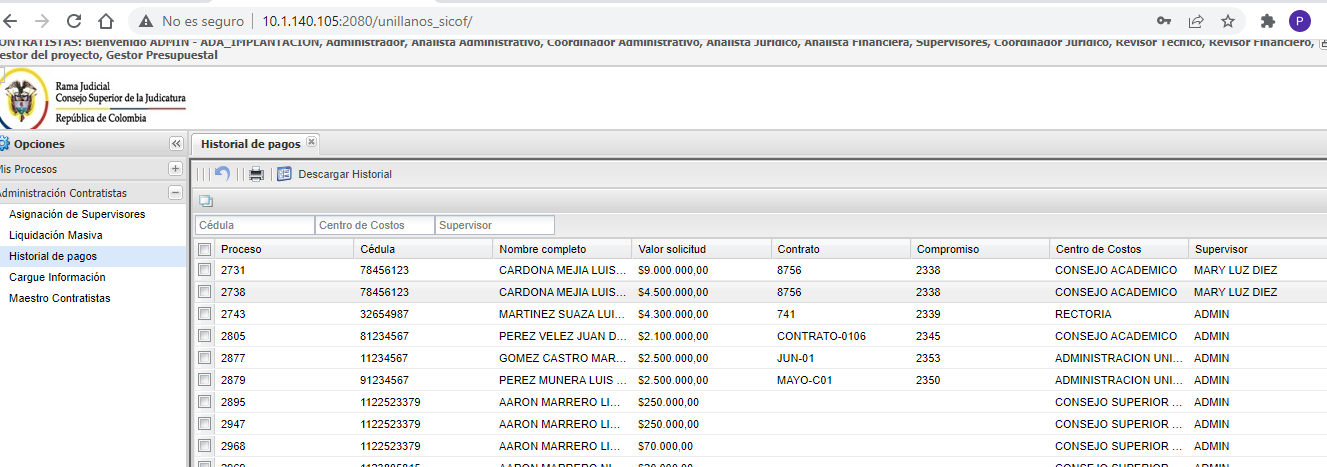Sort by the Valor solicitud column header
The width and height of the screenshot is (1327, 467).
(672, 249)
